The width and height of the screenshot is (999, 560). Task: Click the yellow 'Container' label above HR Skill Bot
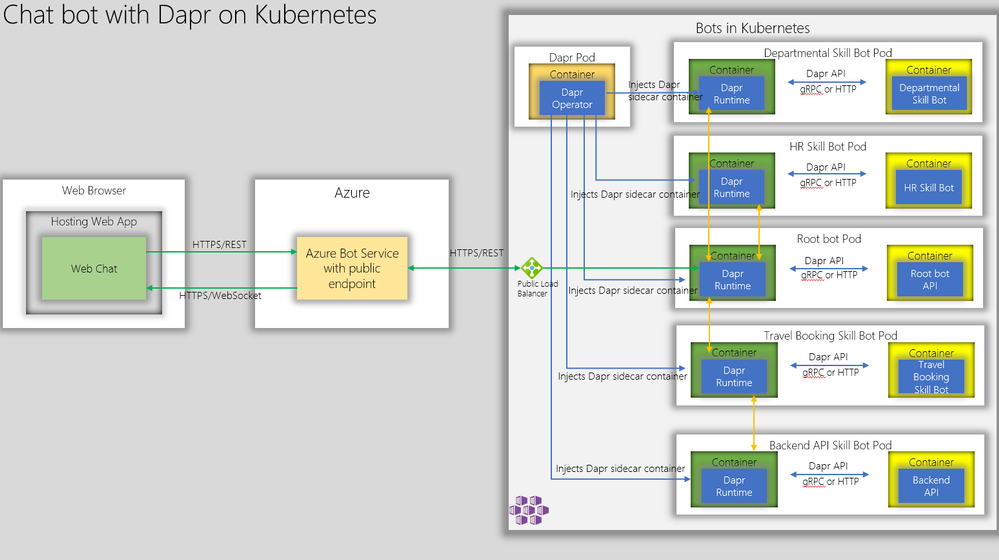[928, 164]
